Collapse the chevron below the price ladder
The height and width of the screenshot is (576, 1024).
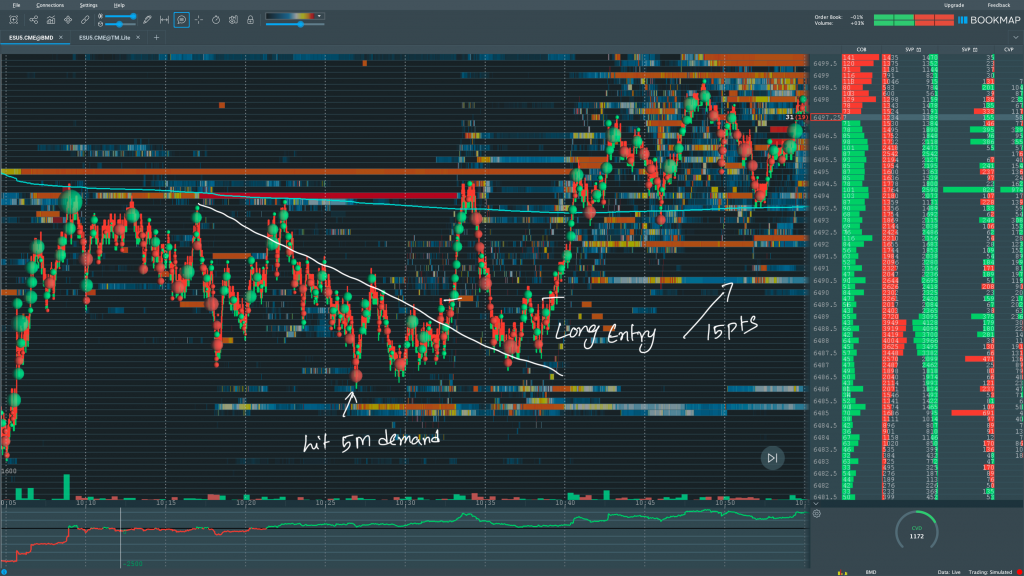coord(816,503)
